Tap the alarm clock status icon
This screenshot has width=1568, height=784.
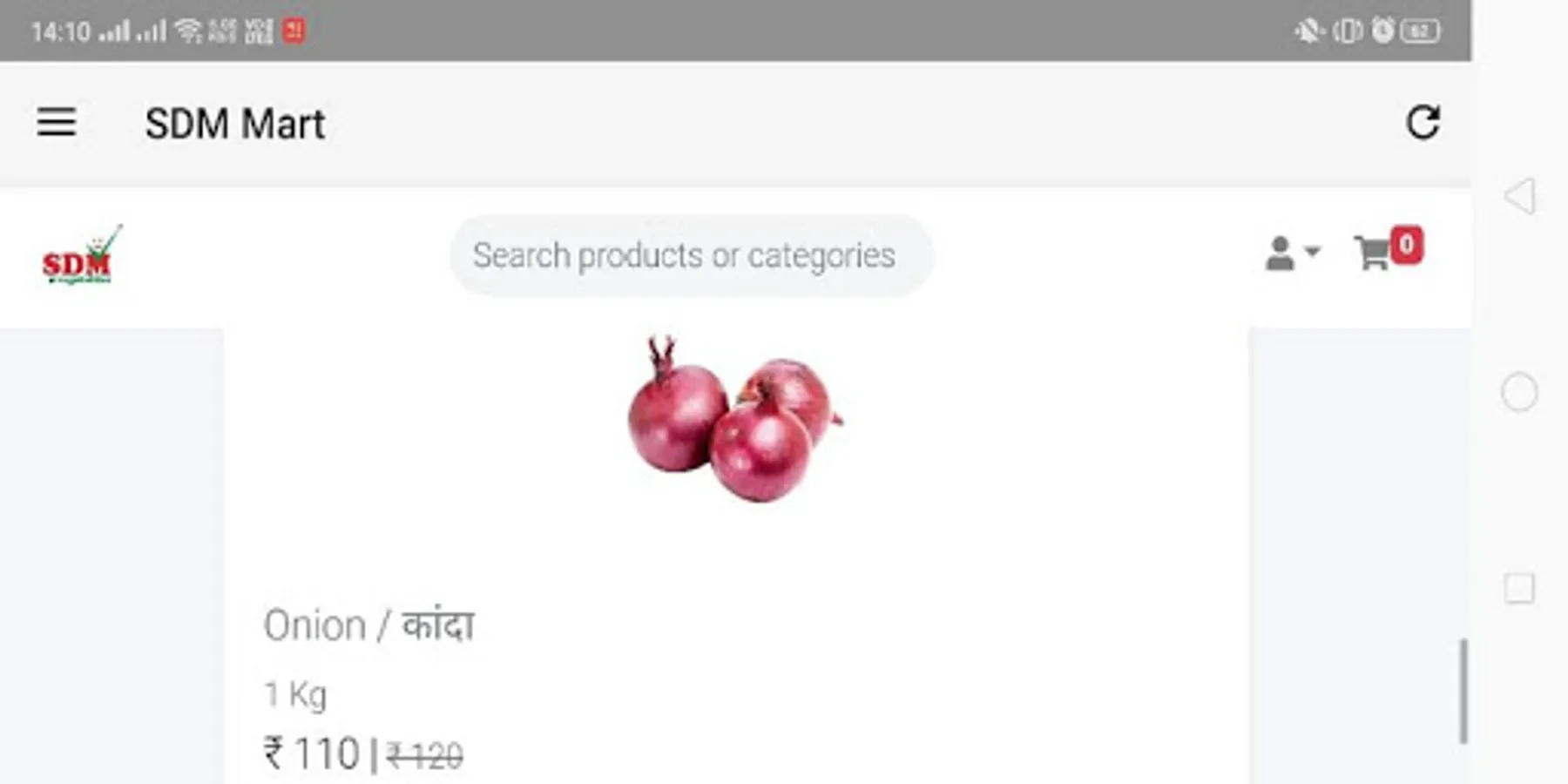(x=1382, y=30)
